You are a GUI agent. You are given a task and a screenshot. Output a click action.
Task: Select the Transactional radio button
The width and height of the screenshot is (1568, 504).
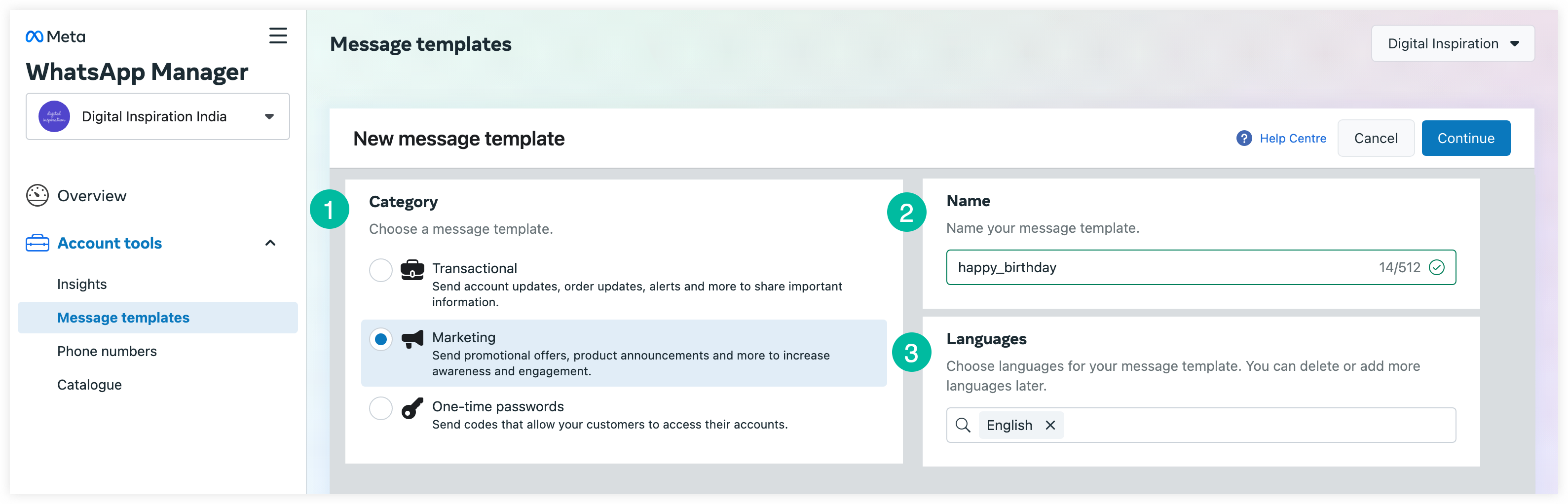point(380,270)
